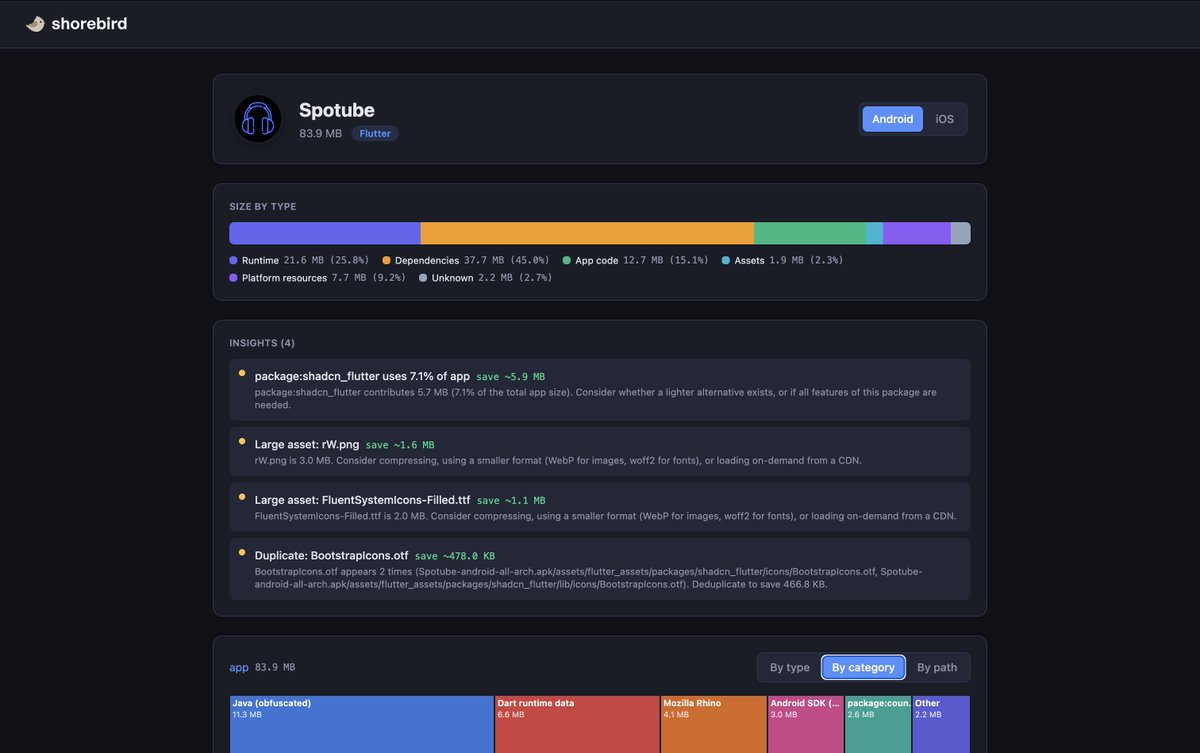
Task: Open the shorebird home link text
Action: coord(90,23)
